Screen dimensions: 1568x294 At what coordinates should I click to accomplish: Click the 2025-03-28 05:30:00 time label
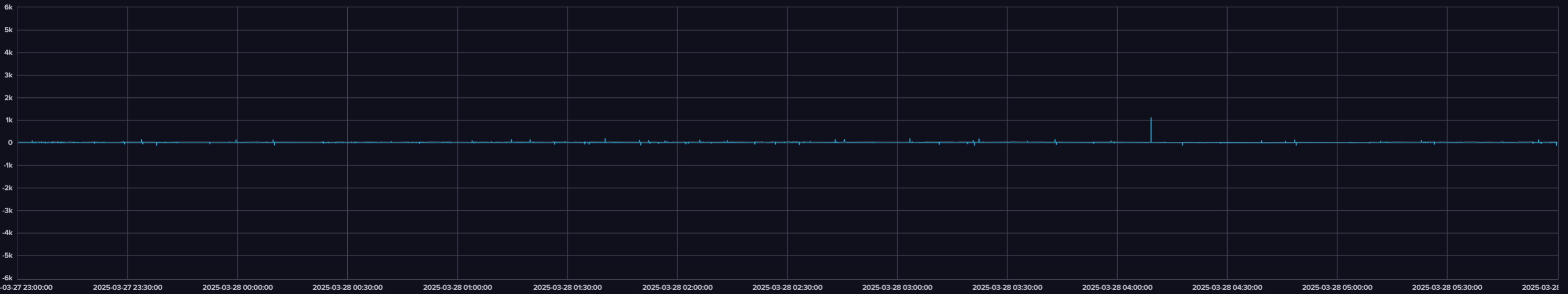click(1447, 287)
